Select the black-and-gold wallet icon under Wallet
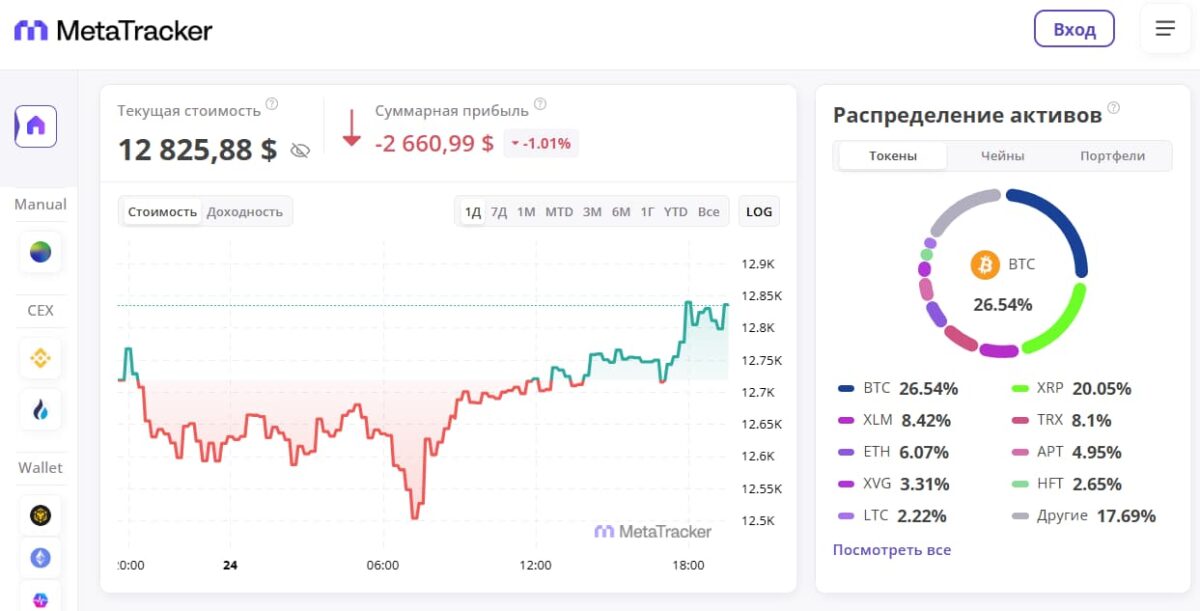The image size is (1200, 611). (x=40, y=515)
